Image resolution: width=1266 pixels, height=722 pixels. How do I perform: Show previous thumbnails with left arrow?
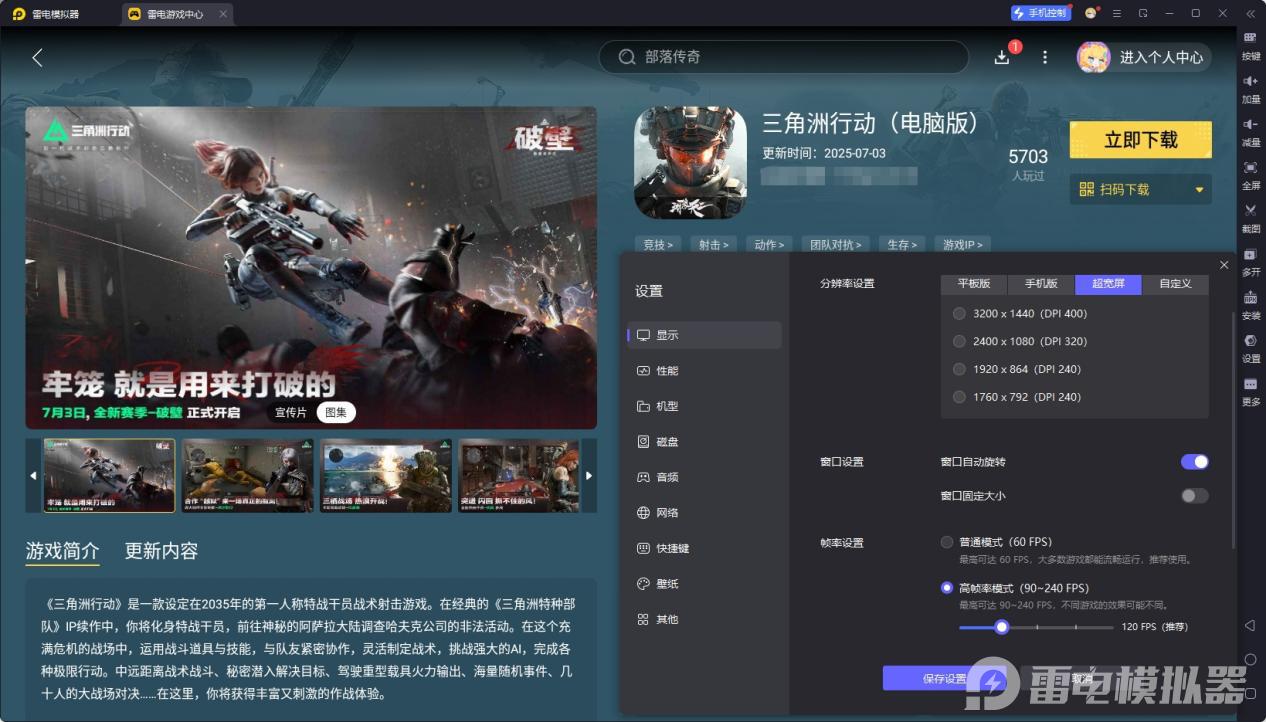[33, 475]
